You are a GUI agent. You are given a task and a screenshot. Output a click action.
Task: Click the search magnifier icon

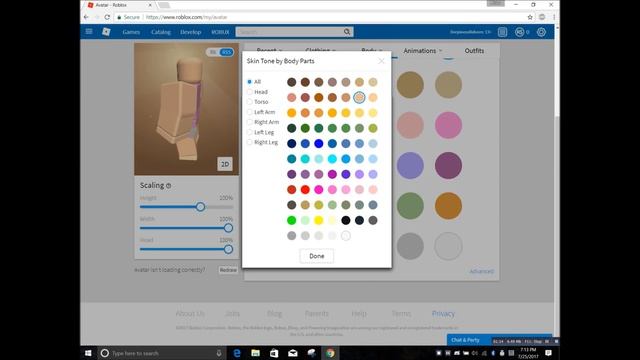(347, 32)
